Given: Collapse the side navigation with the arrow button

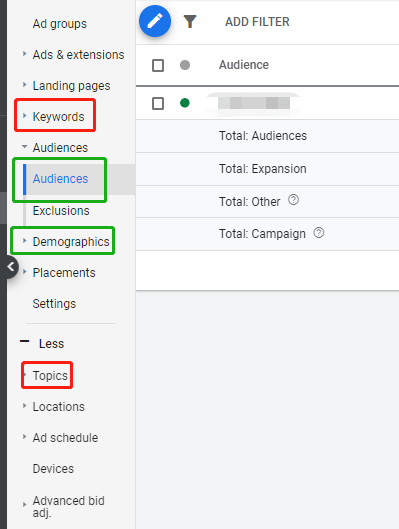Looking at the screenshot, I should tap(11, 267).
